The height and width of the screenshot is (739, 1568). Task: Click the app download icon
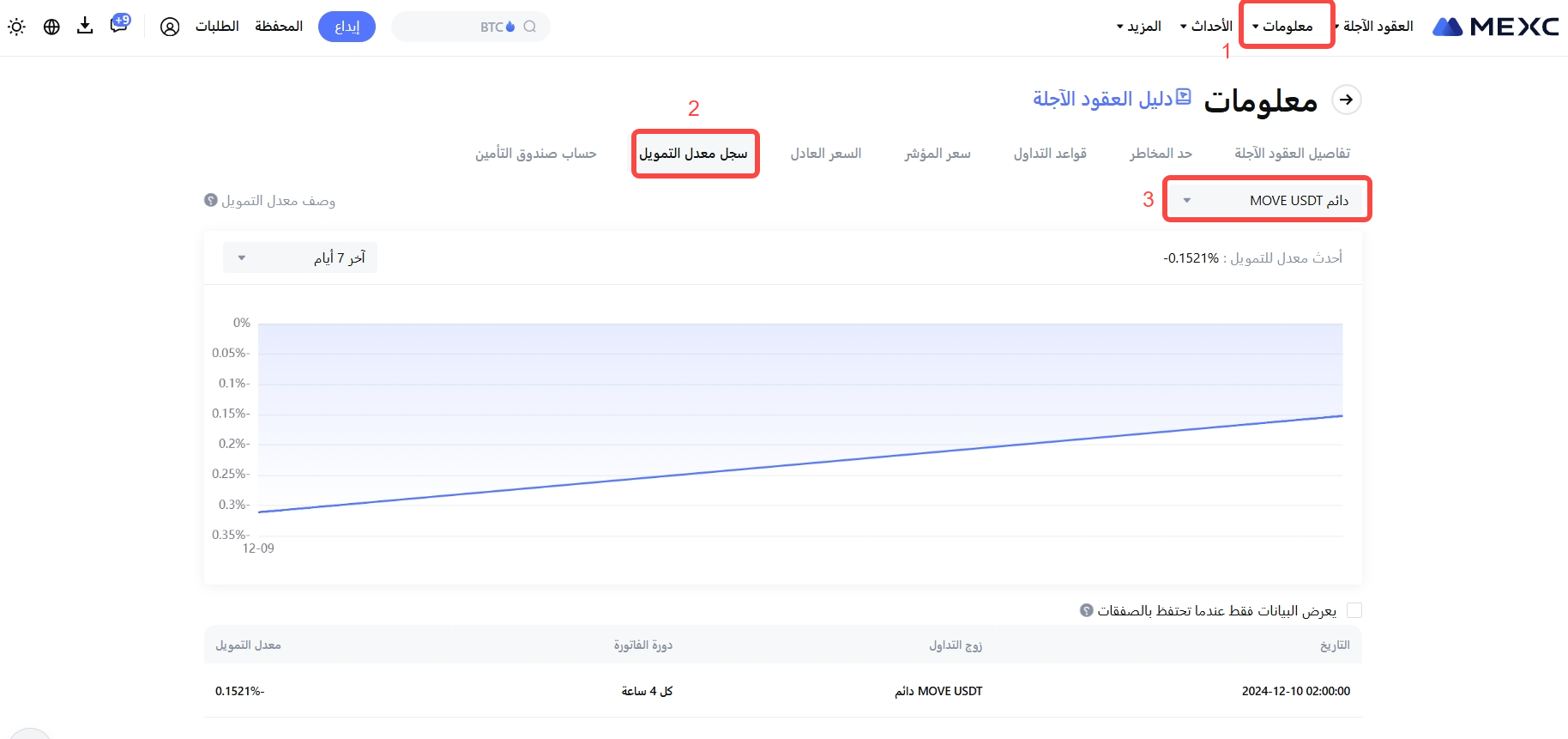point(85,26)
